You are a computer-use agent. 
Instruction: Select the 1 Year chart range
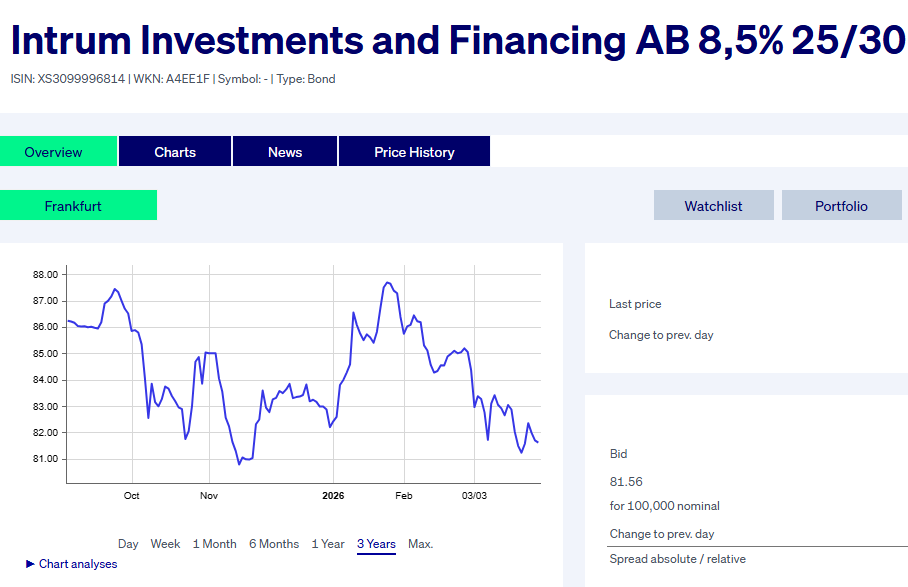[x=328, y=544]
